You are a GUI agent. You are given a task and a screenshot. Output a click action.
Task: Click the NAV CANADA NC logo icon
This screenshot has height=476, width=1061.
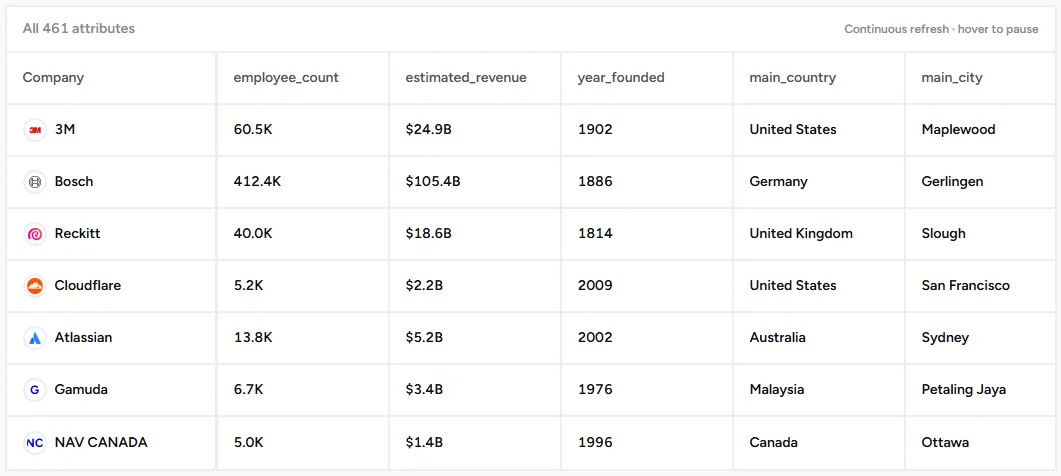(35, 442)
